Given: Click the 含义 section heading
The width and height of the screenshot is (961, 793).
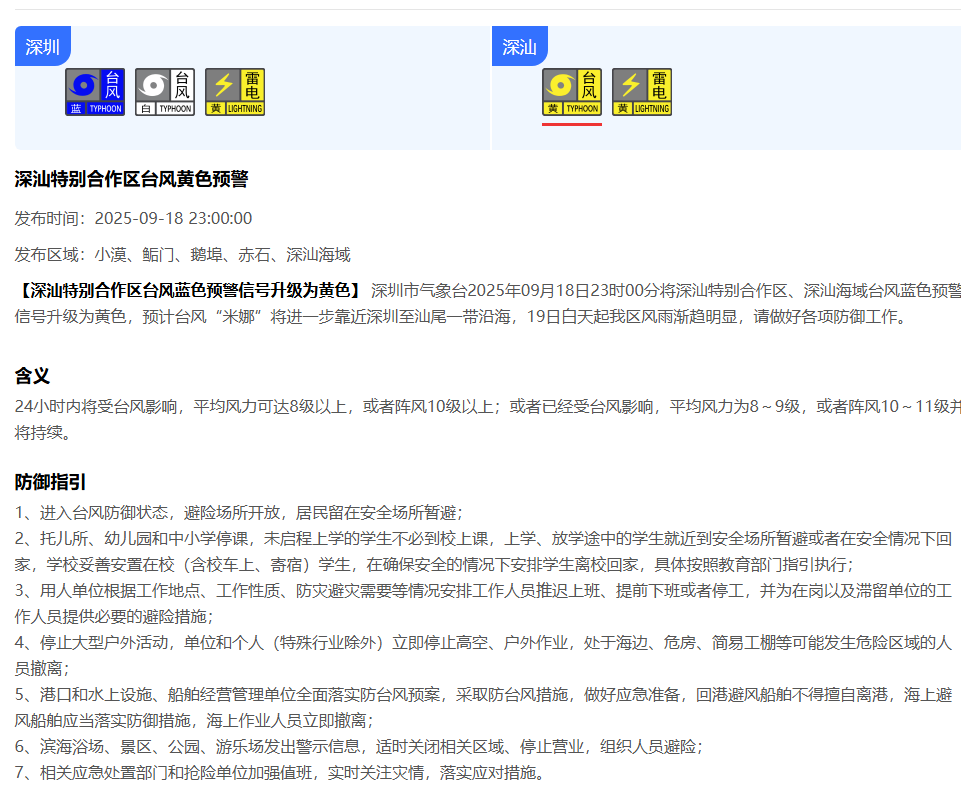Looking at the screenshot, I should click(x=32, y=376).
